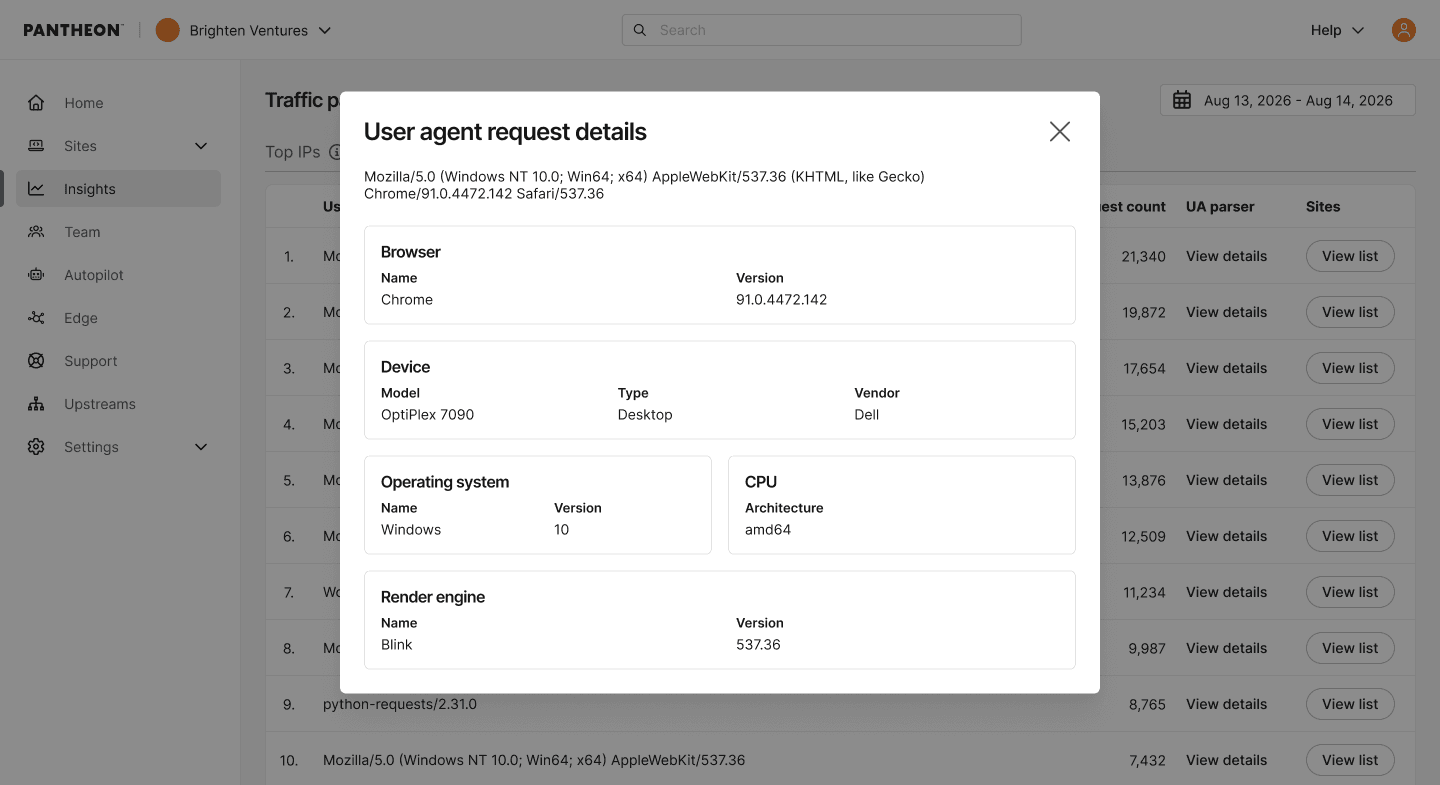This screenshot has width=1440, height=785.
Task: Click the Settings gear icon
Action: coord(36,447)
